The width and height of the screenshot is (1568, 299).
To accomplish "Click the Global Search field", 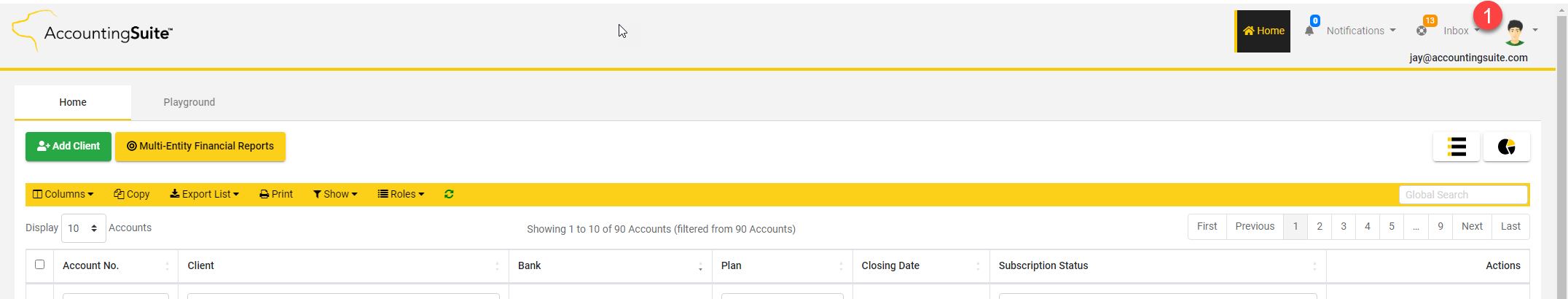I will point(1463,195).
